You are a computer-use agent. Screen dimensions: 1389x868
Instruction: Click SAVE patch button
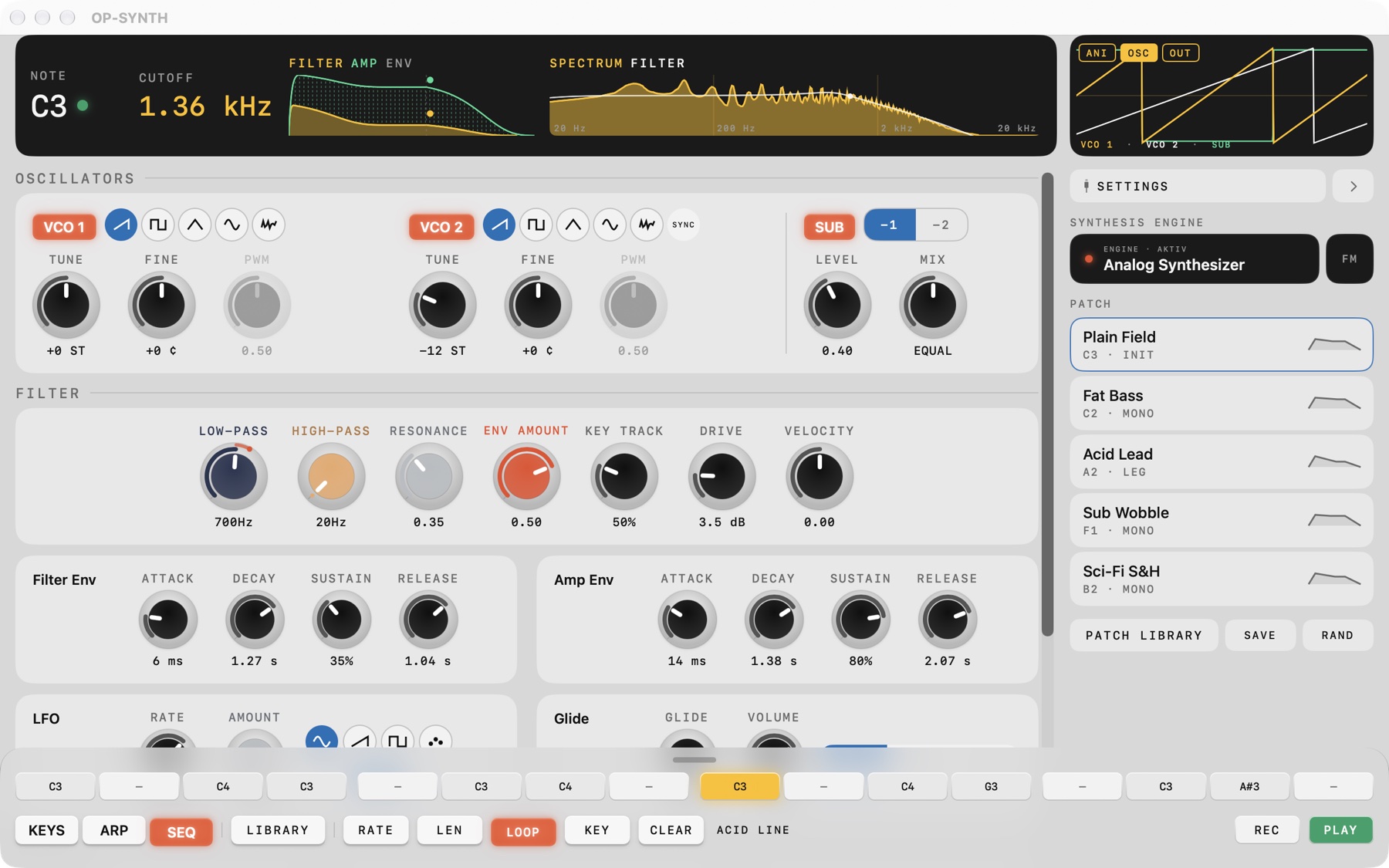1260,635
